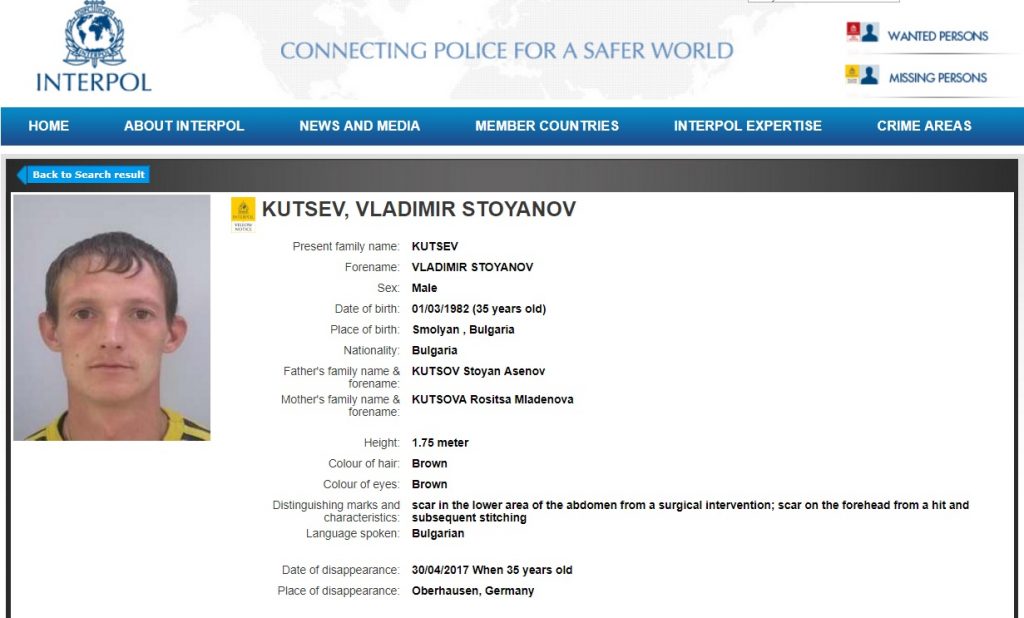Screen dimensions: 1024x618
Task: Click the Back to Search result arrow
Action: coord(21,174)
